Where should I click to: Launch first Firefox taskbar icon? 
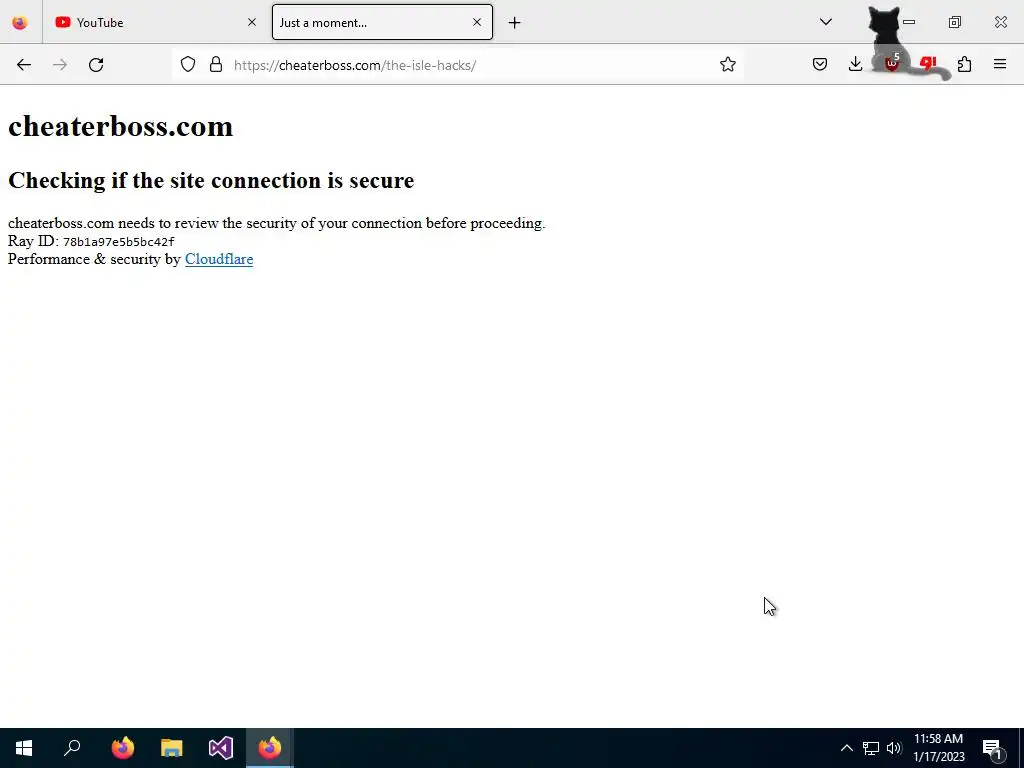(122, 748)
